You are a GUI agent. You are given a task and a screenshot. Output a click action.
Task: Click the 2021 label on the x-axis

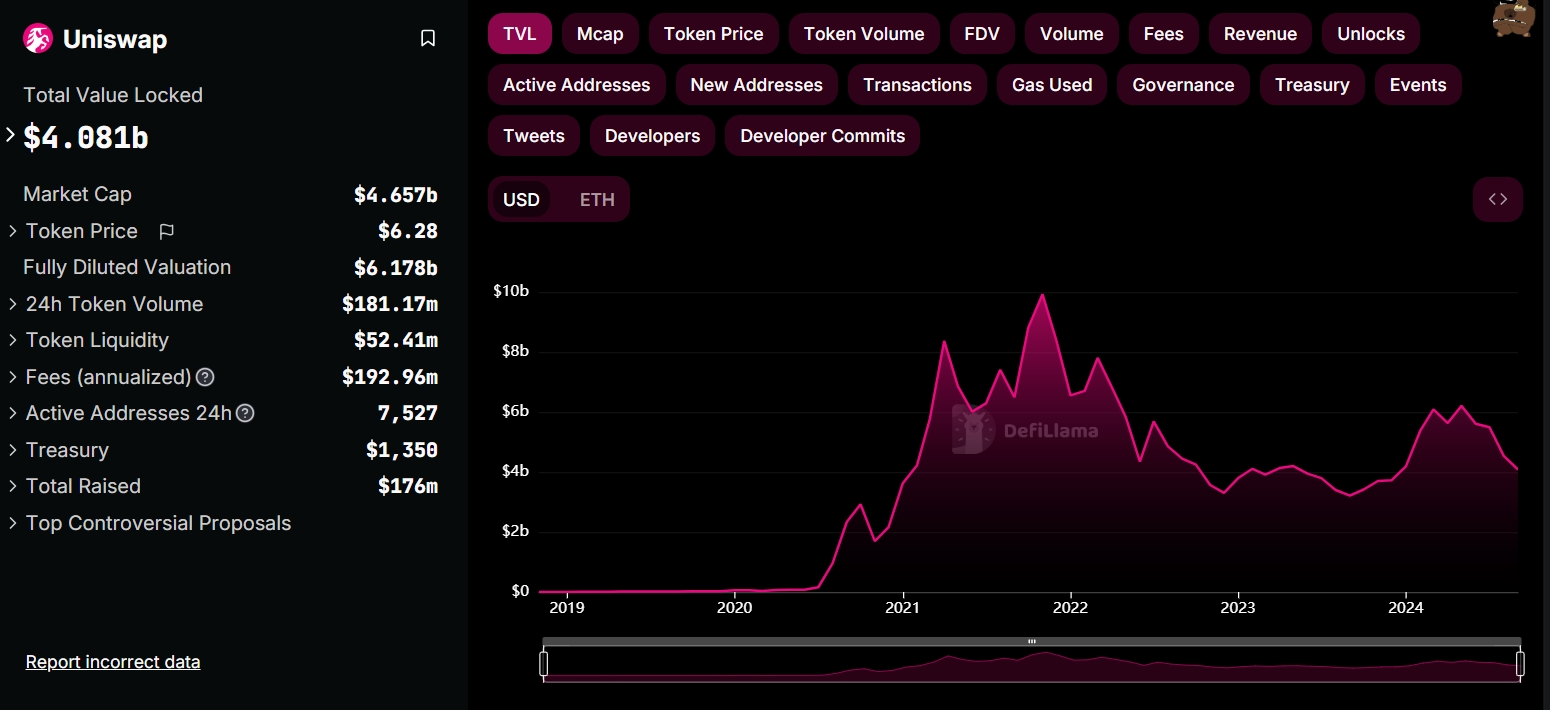903,607
